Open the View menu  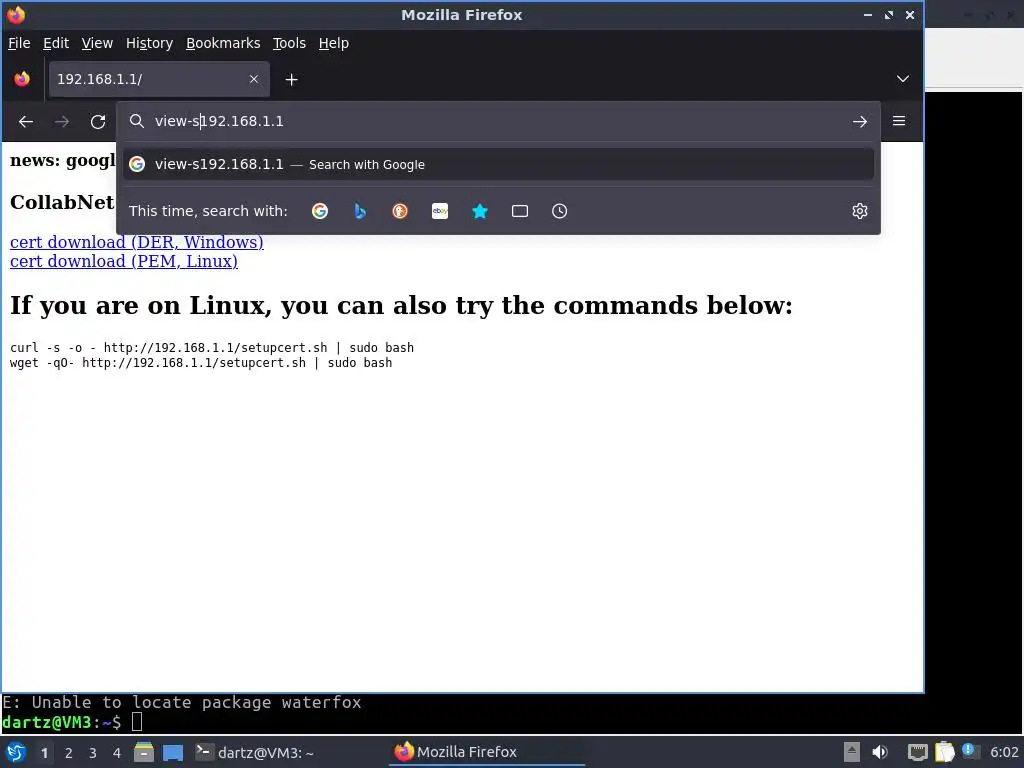(x=97, y=43)
